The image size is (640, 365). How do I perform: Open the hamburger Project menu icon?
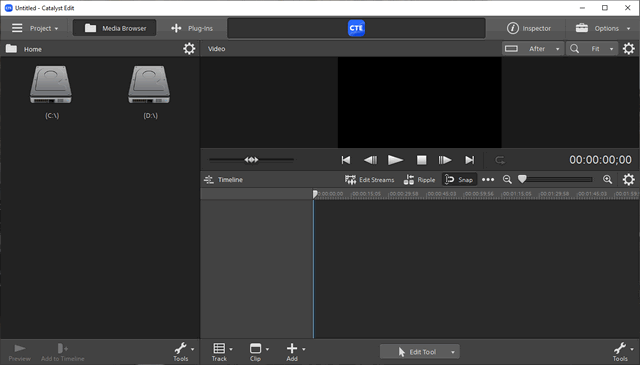(17, 28)
